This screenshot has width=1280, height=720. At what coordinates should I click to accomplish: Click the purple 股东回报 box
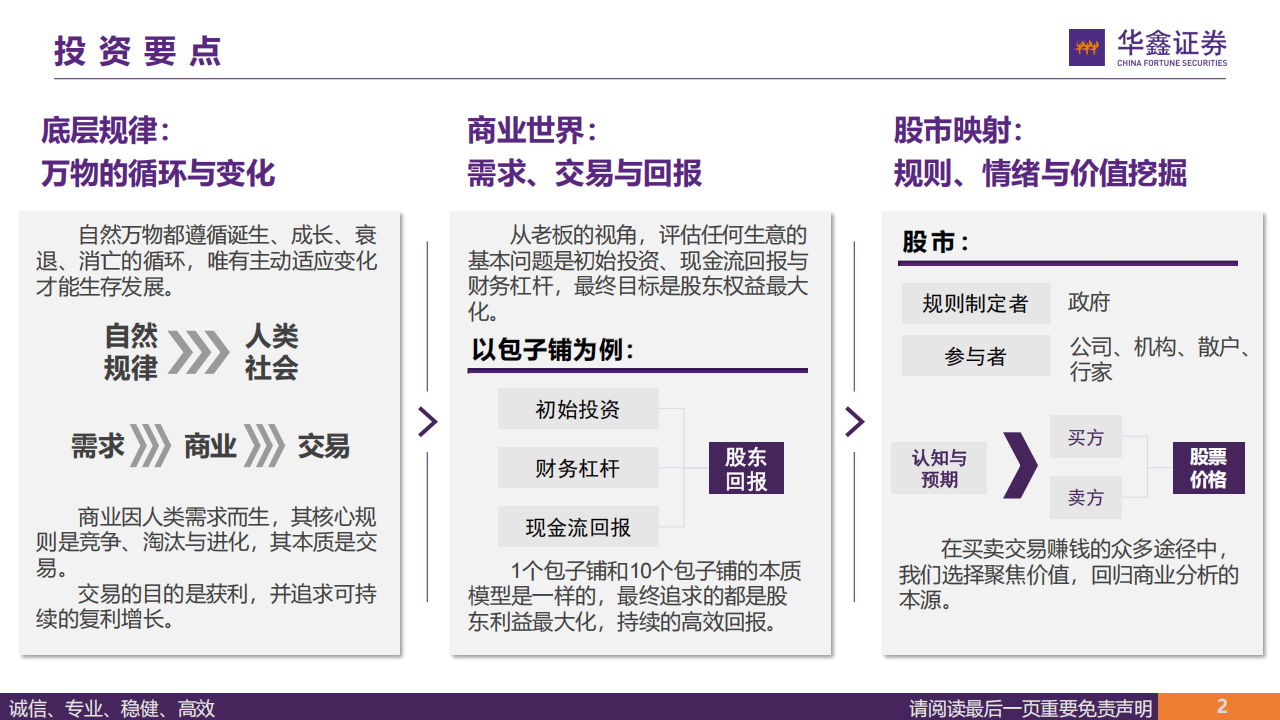(746, 468)
